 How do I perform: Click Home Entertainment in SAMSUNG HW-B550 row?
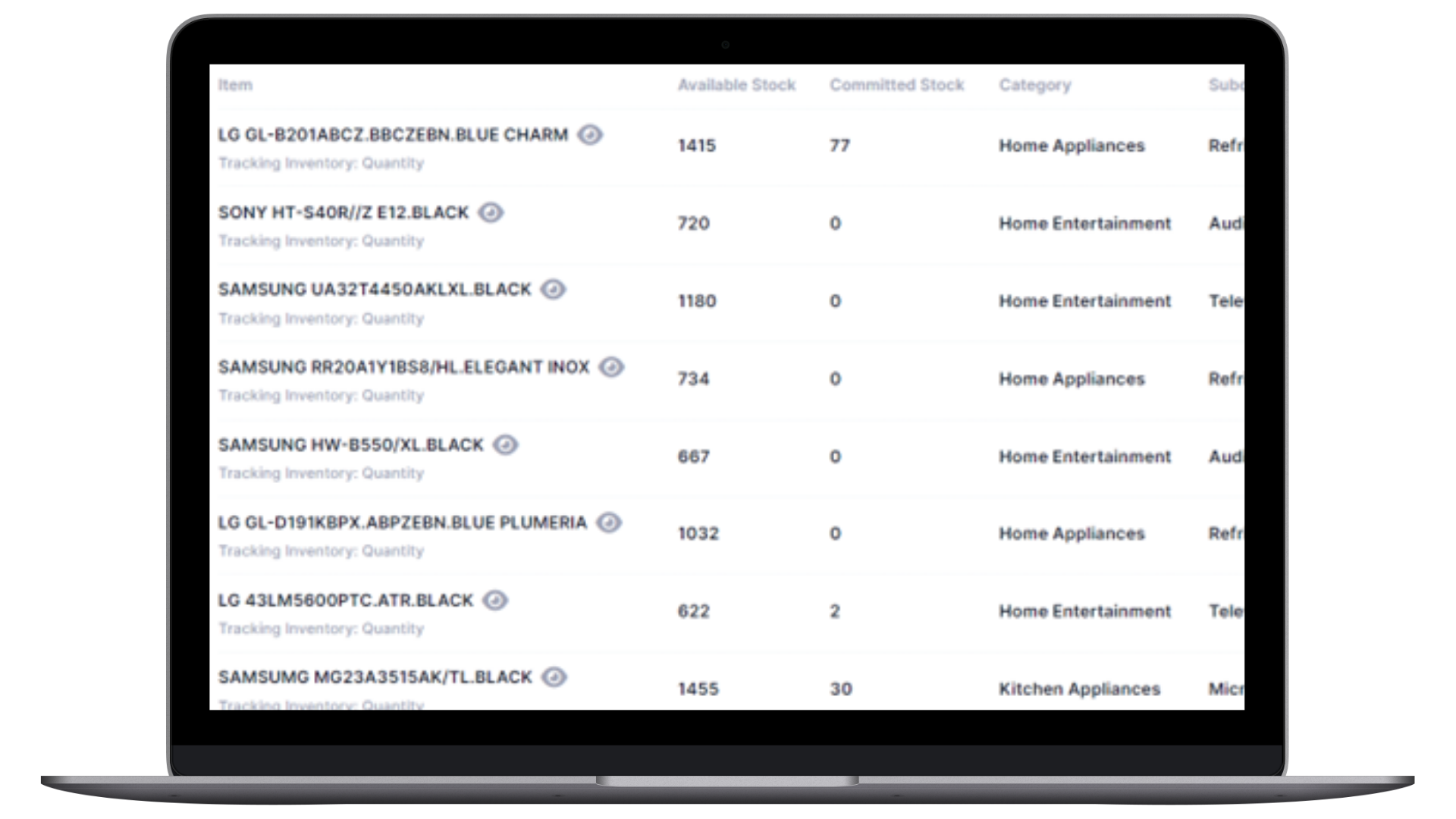click(1084, 457)
